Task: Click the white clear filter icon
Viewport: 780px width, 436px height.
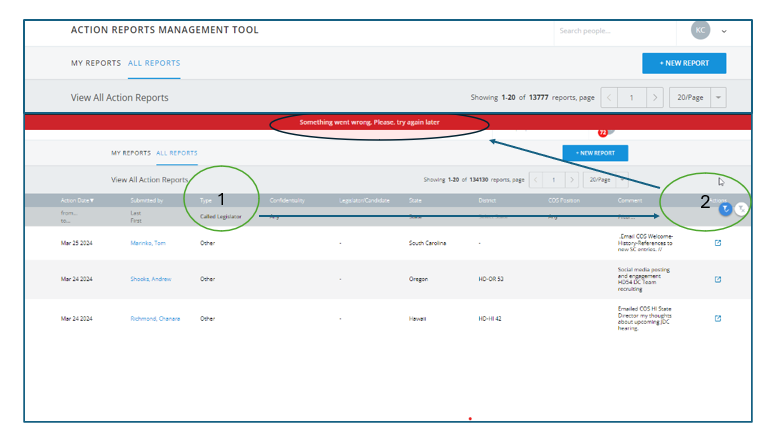Action: pos(740,209)
